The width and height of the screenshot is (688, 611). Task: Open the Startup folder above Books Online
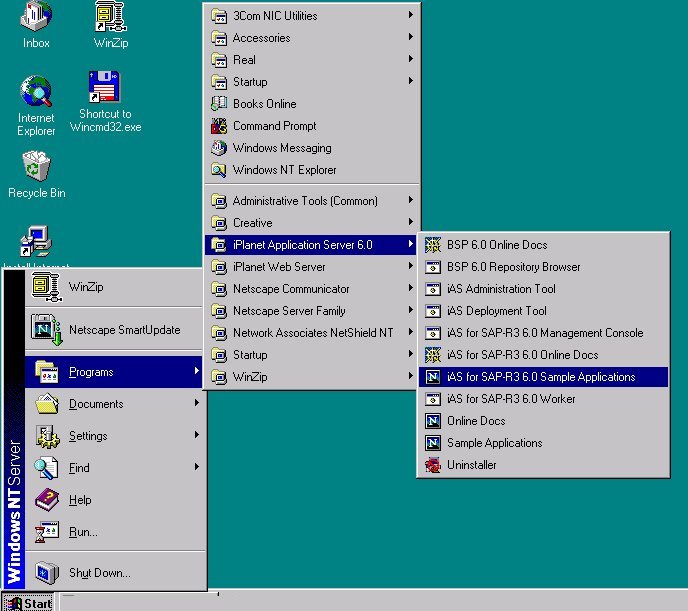[311, 82]
